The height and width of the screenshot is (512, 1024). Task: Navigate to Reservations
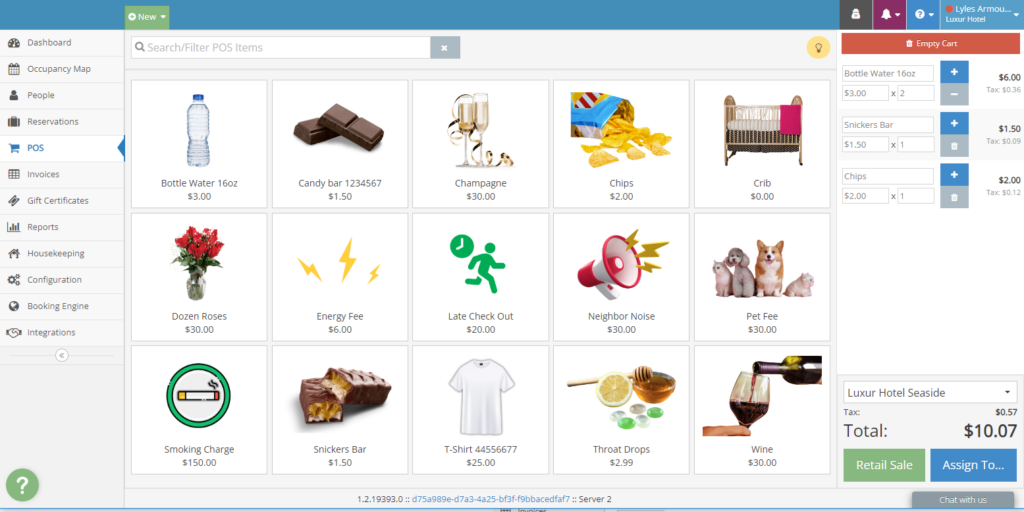[x=62, y=121]
